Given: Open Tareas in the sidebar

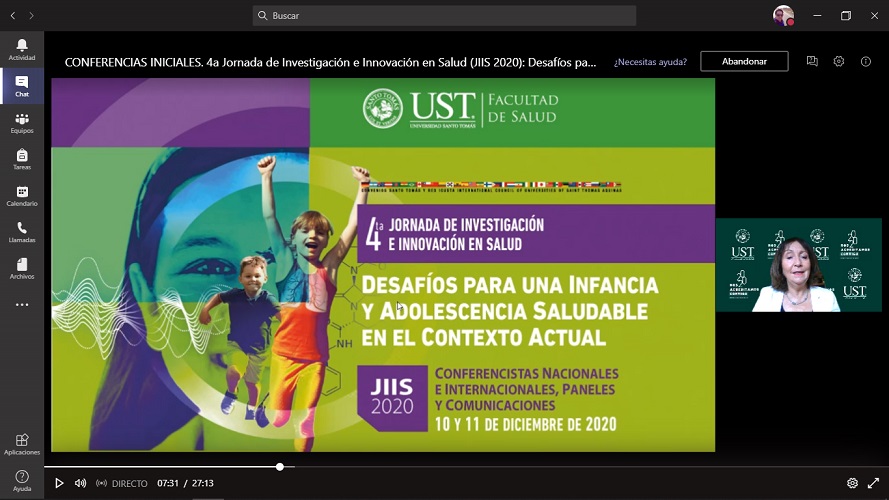Looking at the screenshot, I should tap(22, 159).
